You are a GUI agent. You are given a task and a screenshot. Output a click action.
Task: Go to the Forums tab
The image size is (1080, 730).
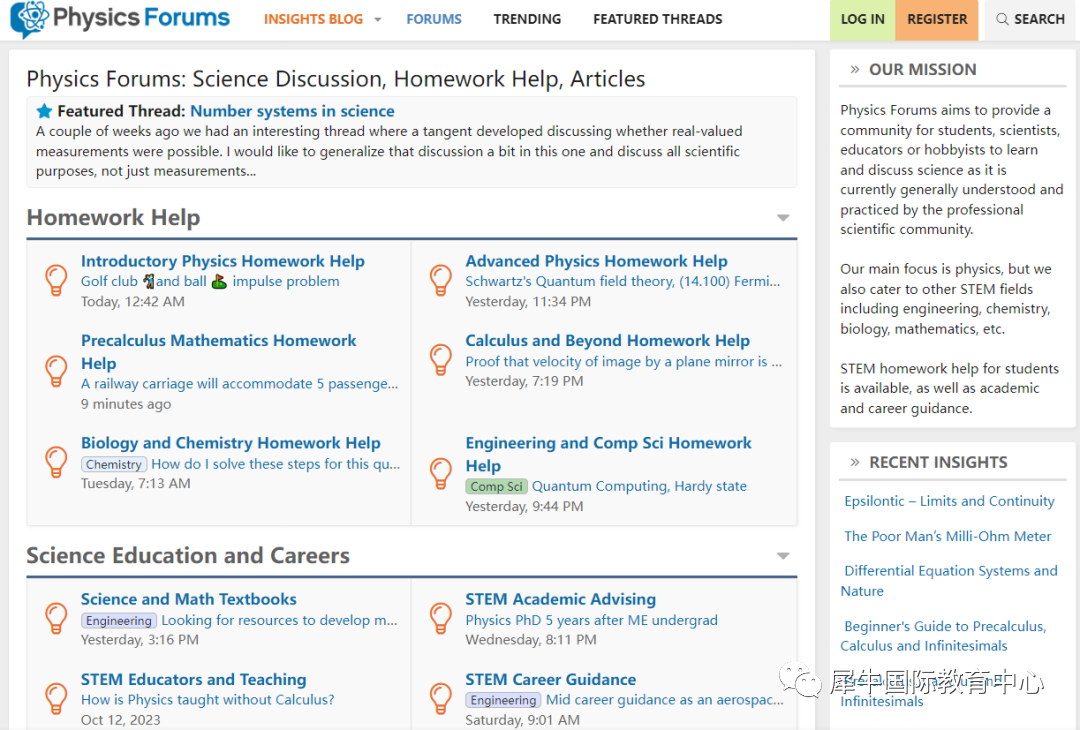pyautogui.click(x=434, y=19)
